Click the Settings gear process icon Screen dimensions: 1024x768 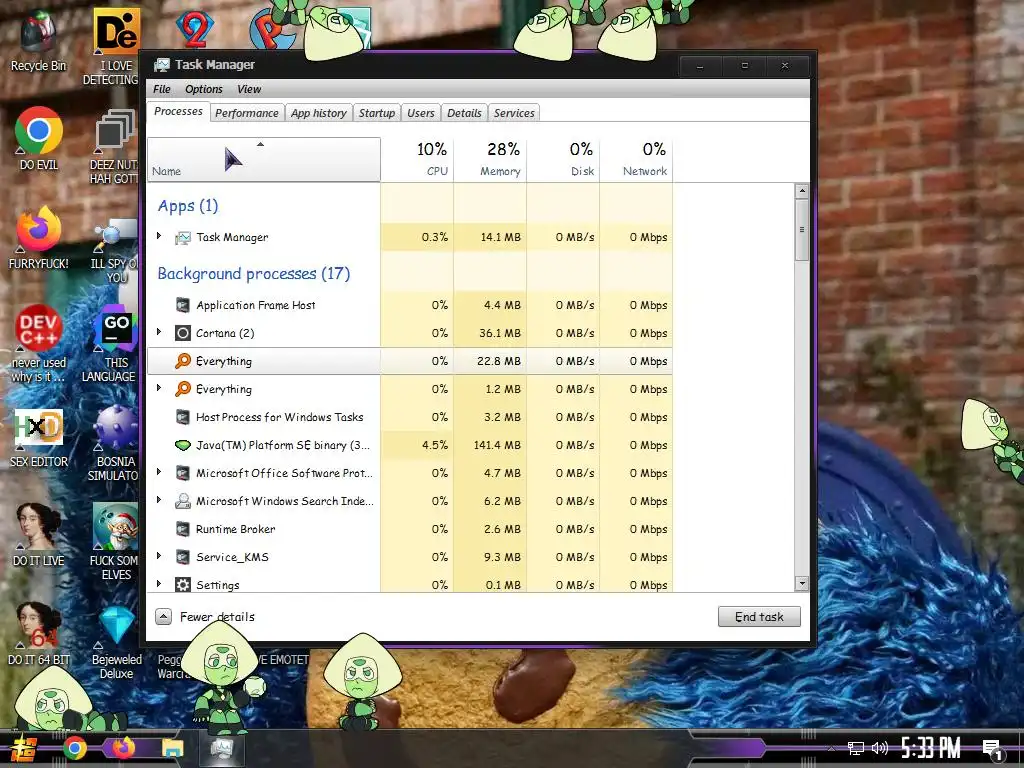coord(183,584)
